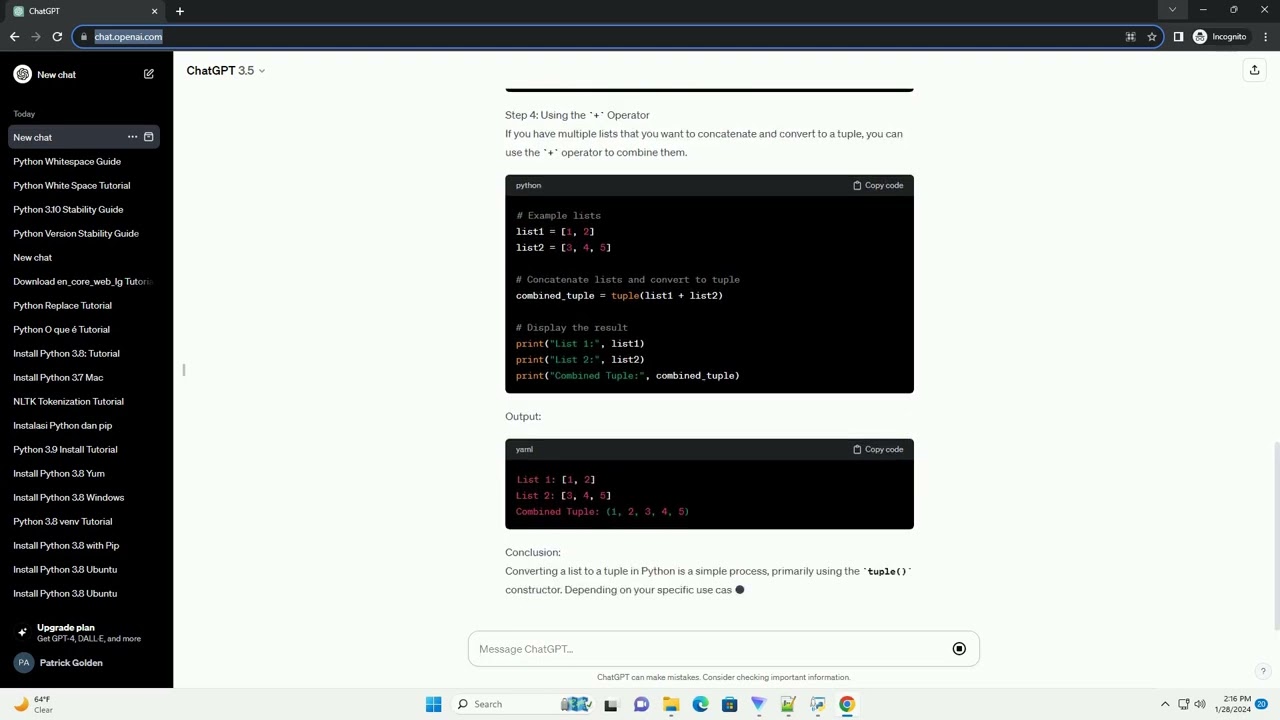
Task: Show hidden system tray icons
Action: point(1165,704)
